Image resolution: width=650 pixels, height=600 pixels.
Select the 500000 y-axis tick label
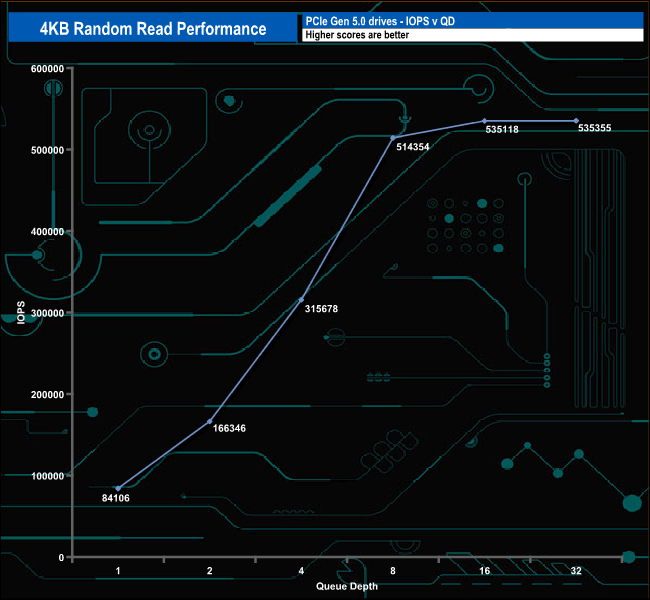coord(47,150)
